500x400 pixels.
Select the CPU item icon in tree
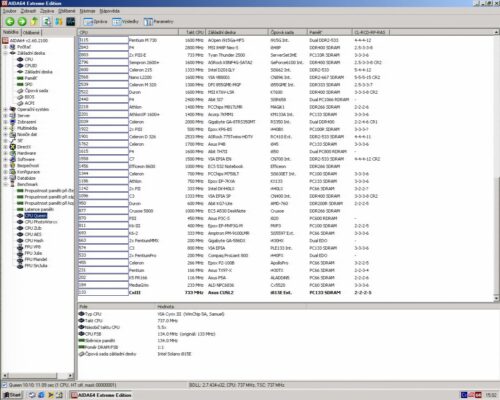tap(20, 59)
